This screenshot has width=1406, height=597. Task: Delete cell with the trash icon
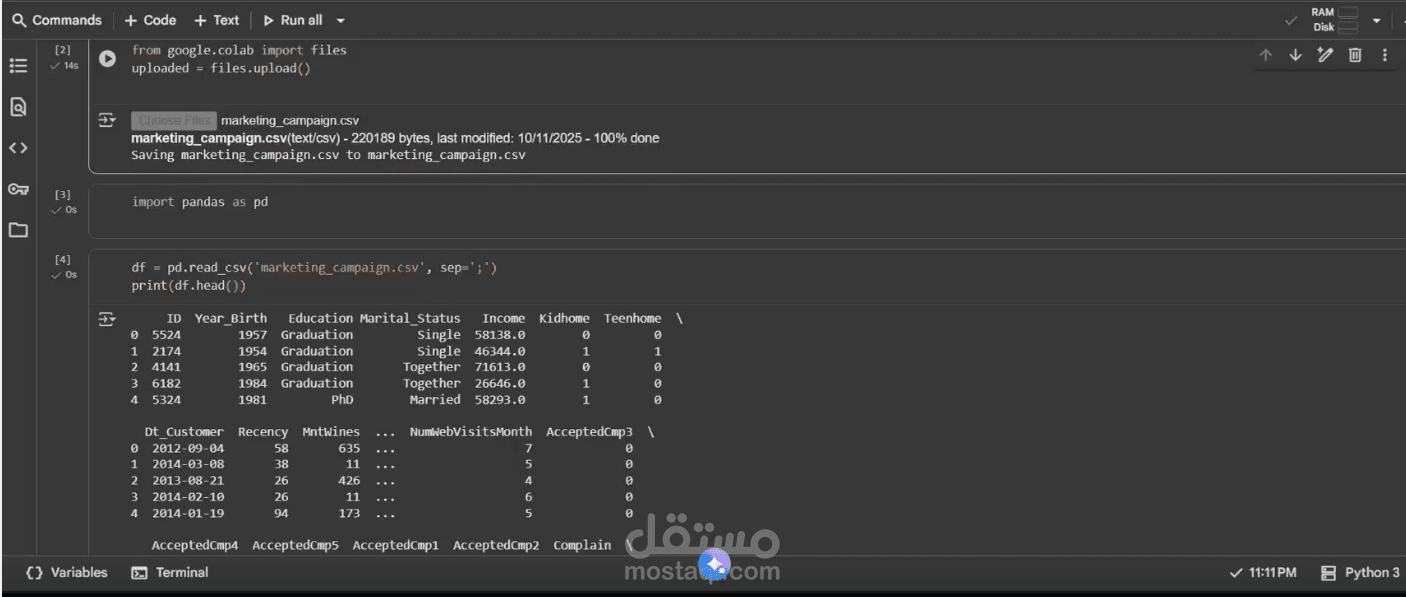tap(1355, 55)
